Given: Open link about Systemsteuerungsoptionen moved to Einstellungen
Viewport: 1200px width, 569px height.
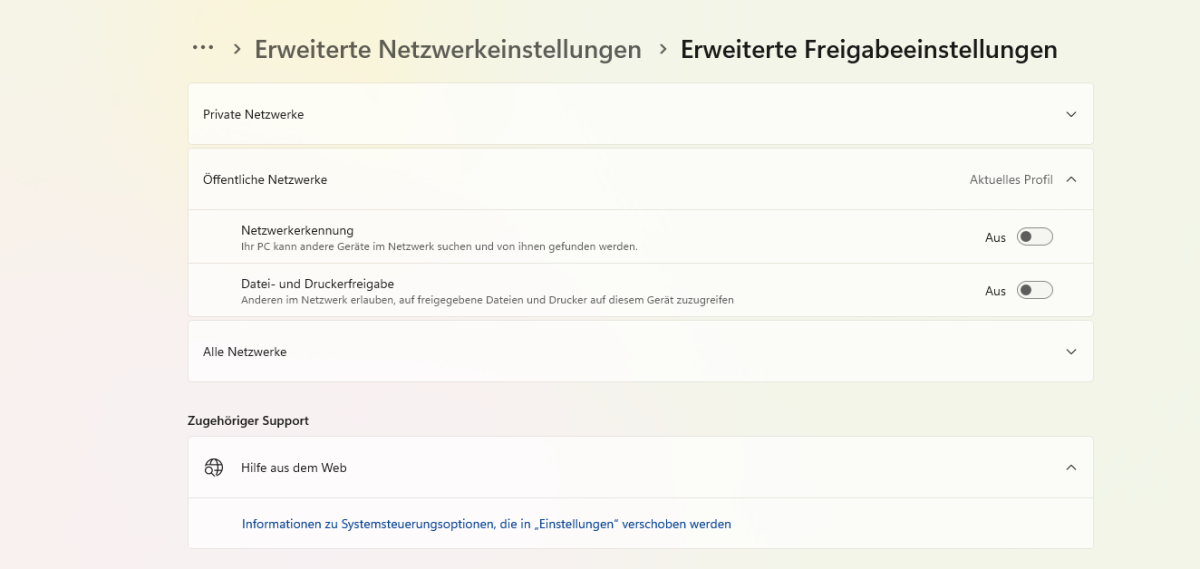Looking at the screenshot, I should (x=486, y=523).
